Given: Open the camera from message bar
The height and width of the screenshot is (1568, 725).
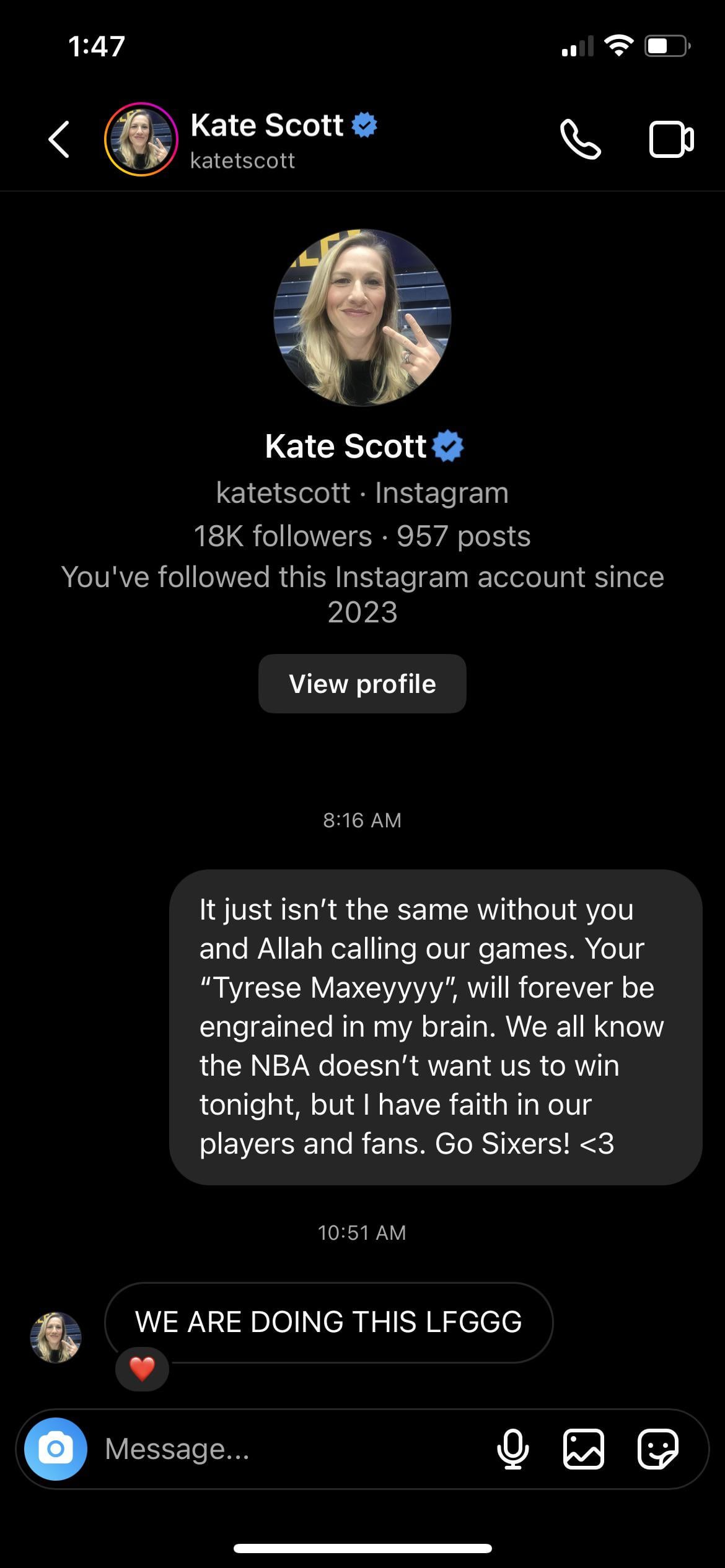Looking at the screenshot, I should tap(56, 1449).
